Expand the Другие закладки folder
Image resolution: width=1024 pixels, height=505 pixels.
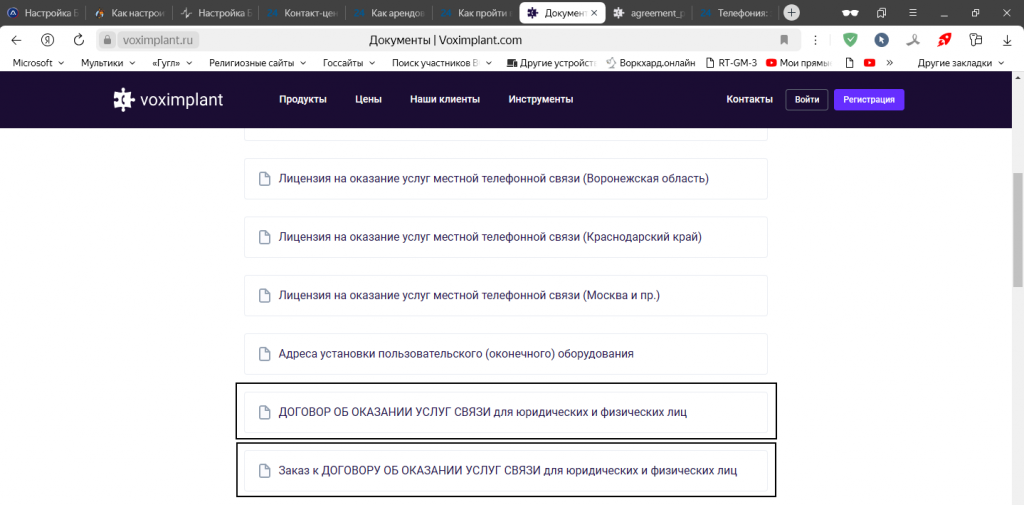point(963,63)
